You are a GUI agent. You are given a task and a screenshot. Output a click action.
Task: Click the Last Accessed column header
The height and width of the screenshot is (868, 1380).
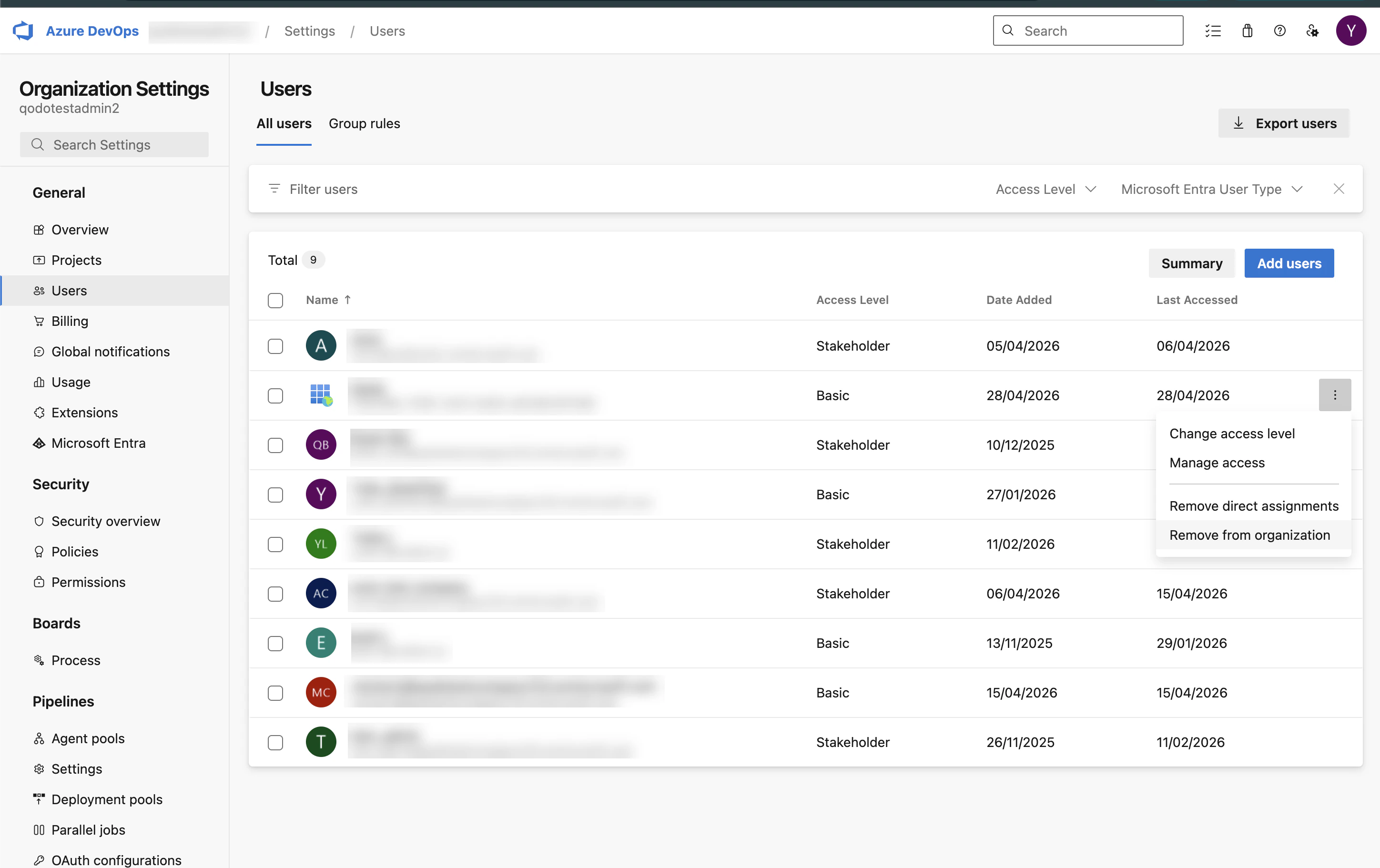1196,299
